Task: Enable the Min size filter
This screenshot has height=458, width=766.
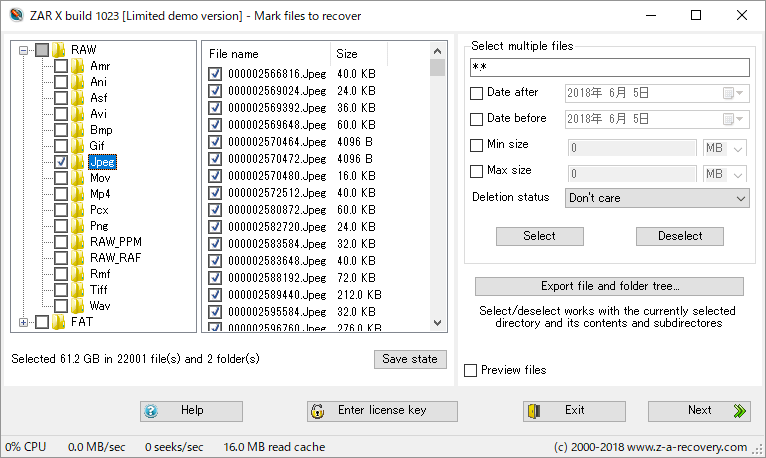Action: tap(476, 146)
